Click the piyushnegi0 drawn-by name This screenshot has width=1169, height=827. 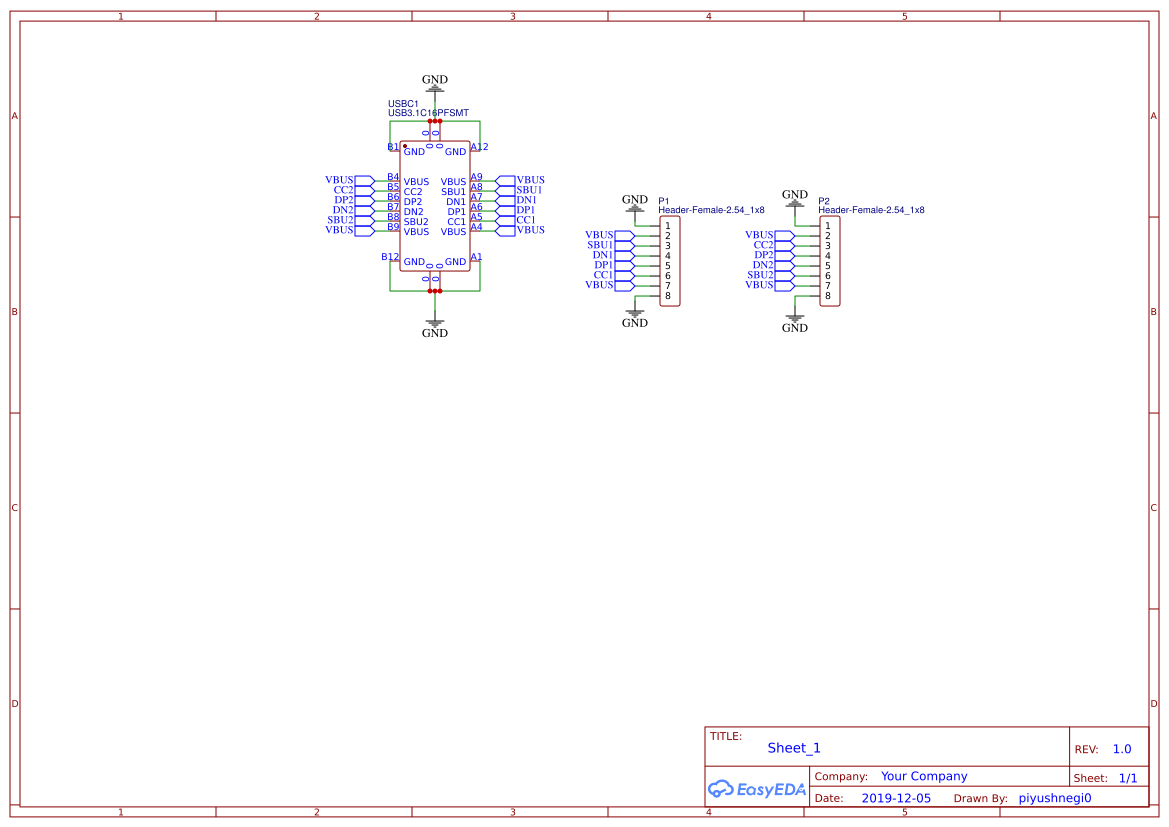pyautogui.click(x=1054, y=798)
